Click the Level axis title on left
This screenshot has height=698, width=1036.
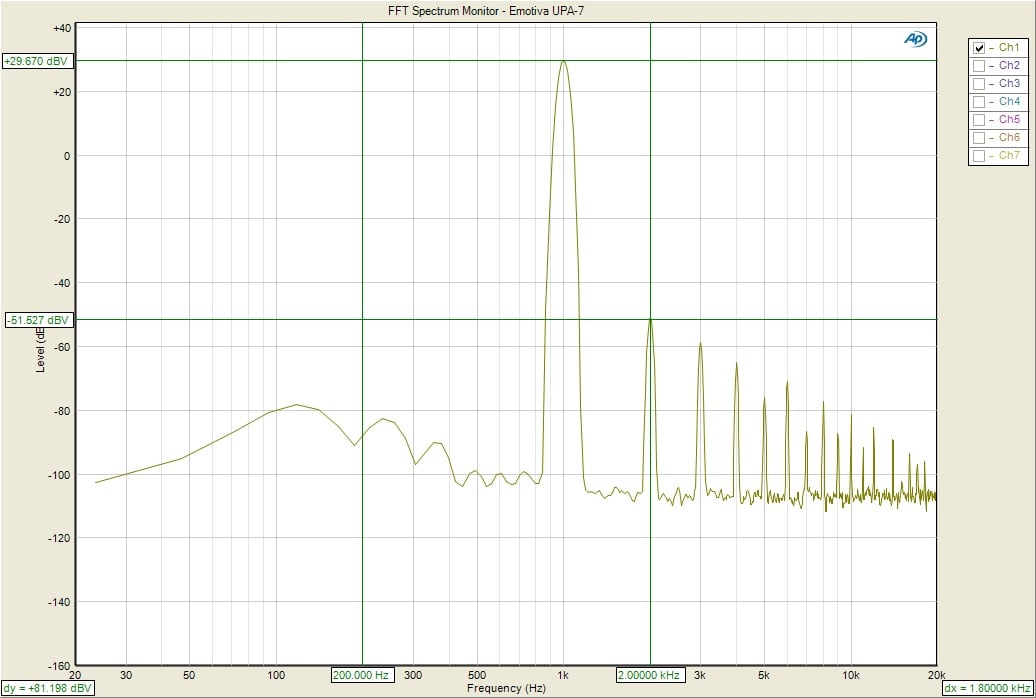(x=41, y=350)
